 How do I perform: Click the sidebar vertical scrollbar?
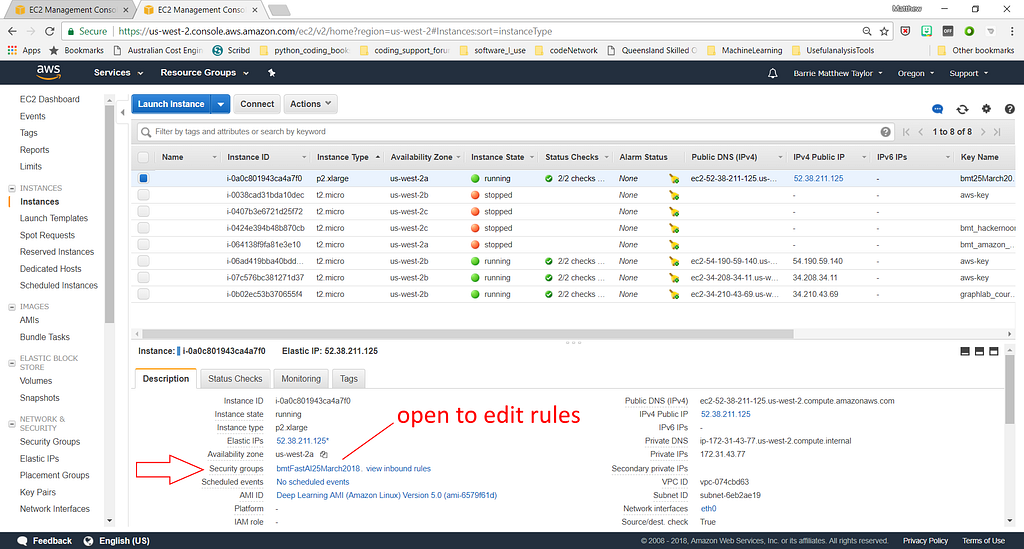[x=110, y=215]
